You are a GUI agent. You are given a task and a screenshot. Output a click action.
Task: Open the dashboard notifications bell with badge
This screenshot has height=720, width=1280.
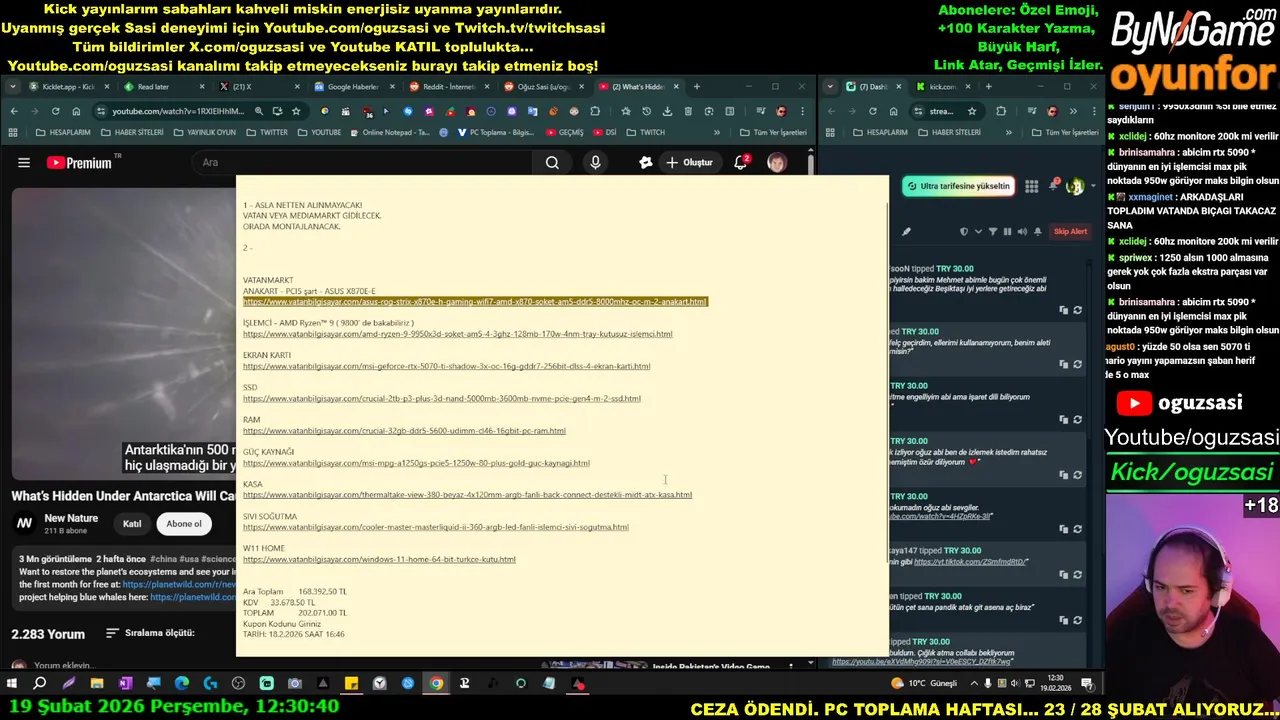pyautogui.click(x=1054, y=186)
